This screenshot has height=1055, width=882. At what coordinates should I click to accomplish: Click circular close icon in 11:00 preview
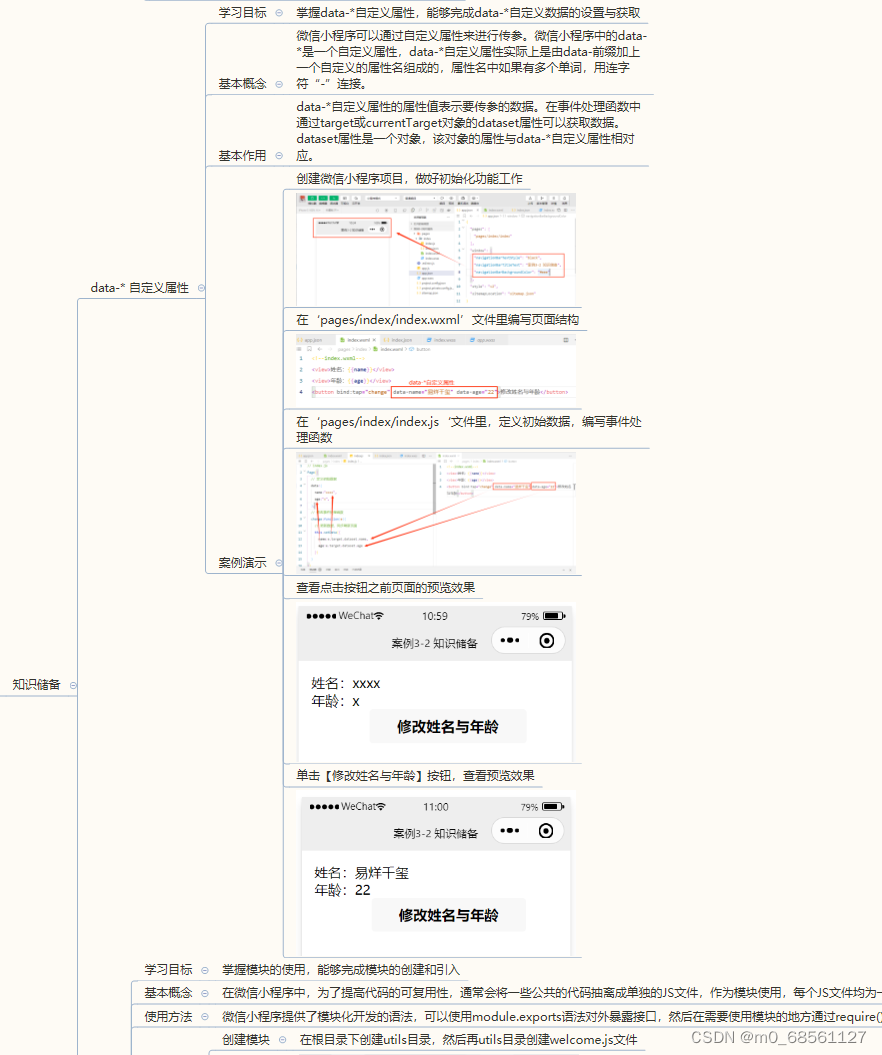pyautogui.click(x=546, y=831)
